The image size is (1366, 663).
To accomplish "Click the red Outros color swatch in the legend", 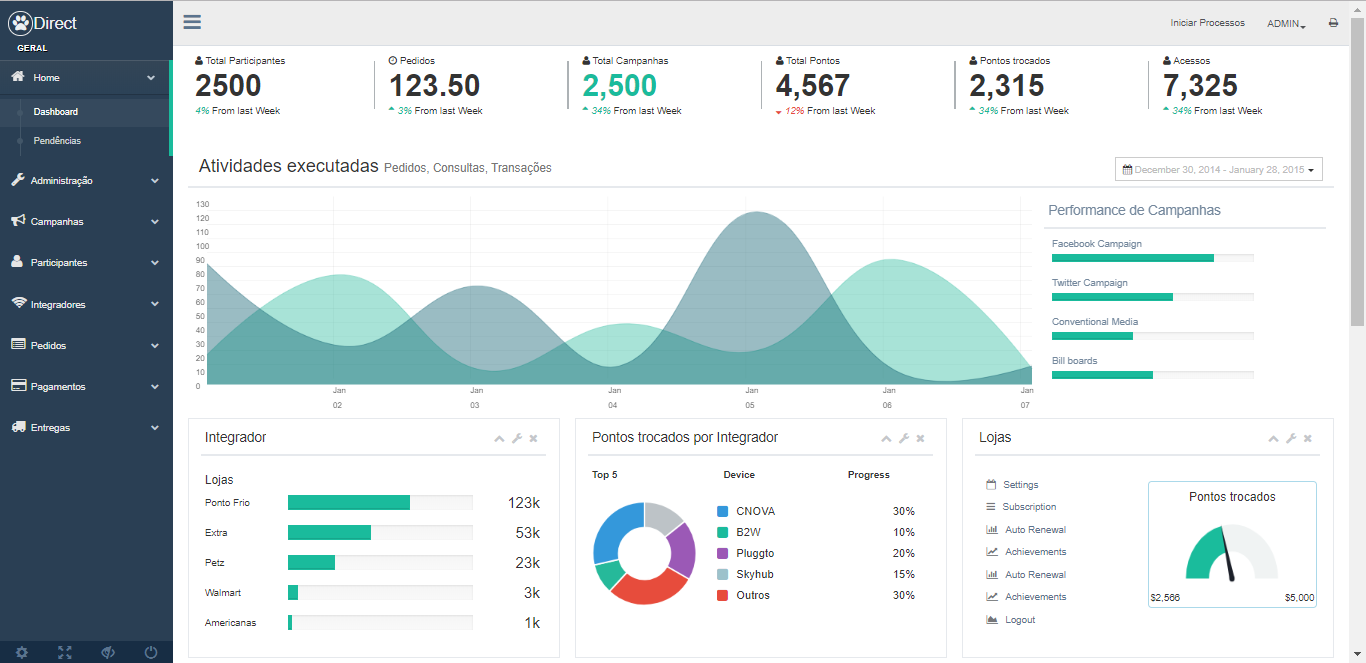I will pyautogui.click(x=723, y=596).
